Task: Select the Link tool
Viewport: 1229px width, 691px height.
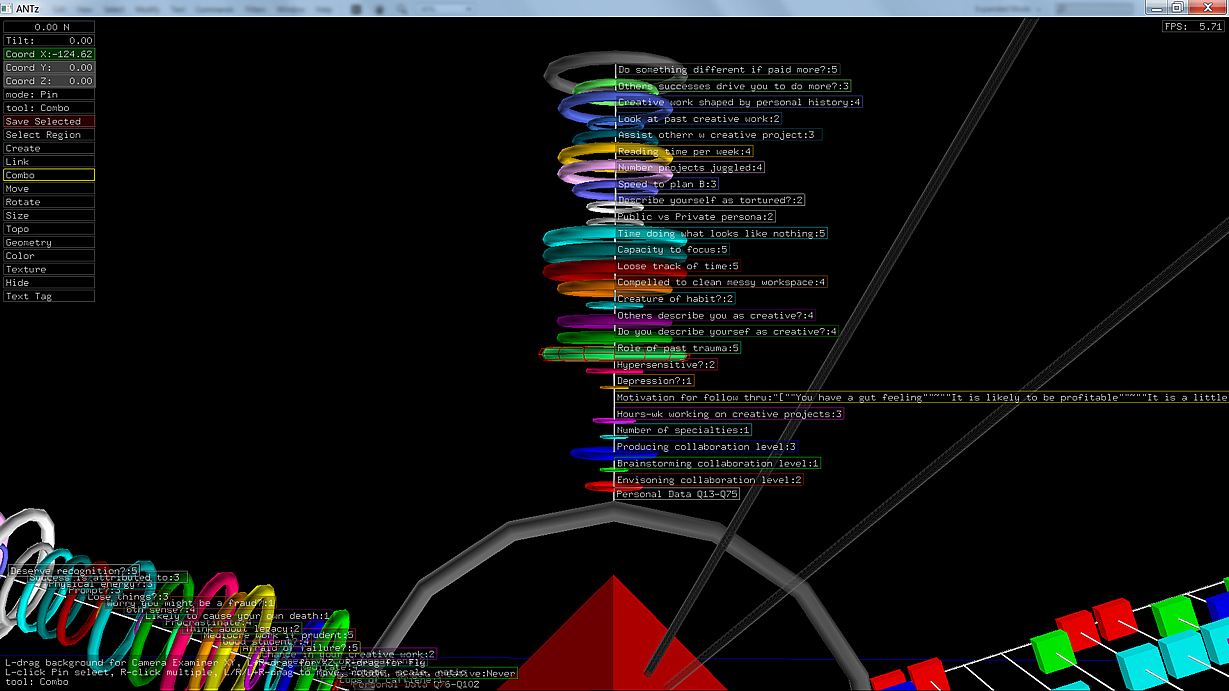Action: pos(49,162)
